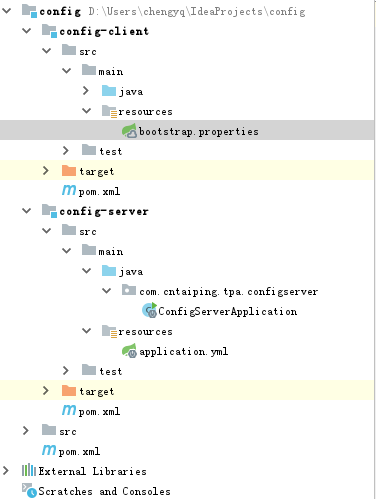Click the Scratches and Consoles icon
376x499 pixels.
[29, 490]
